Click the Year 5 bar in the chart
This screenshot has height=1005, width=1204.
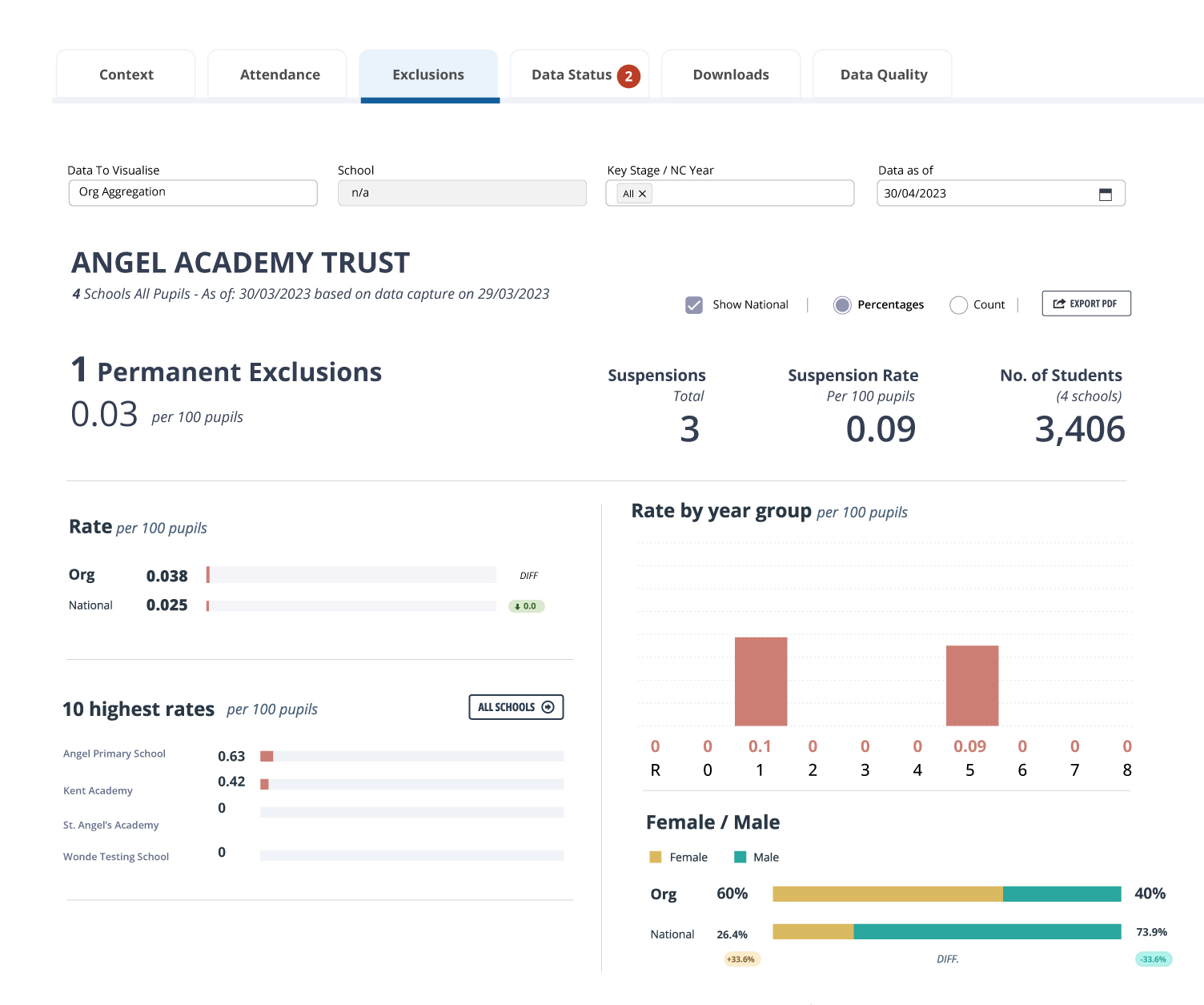point(972,685)
